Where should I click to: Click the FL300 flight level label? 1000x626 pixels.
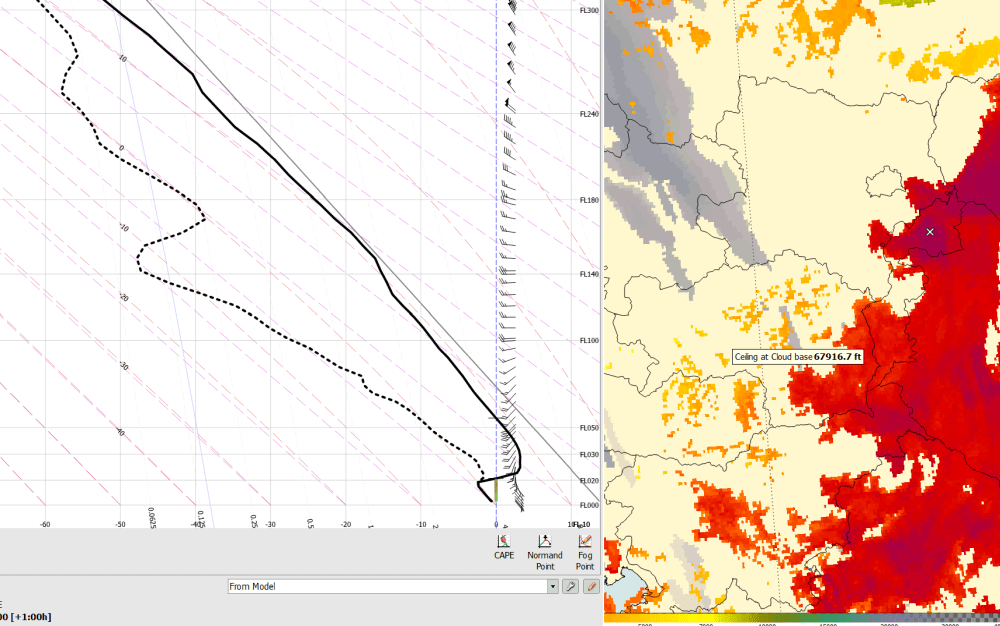pyautogui.click(x=589, y=10)
